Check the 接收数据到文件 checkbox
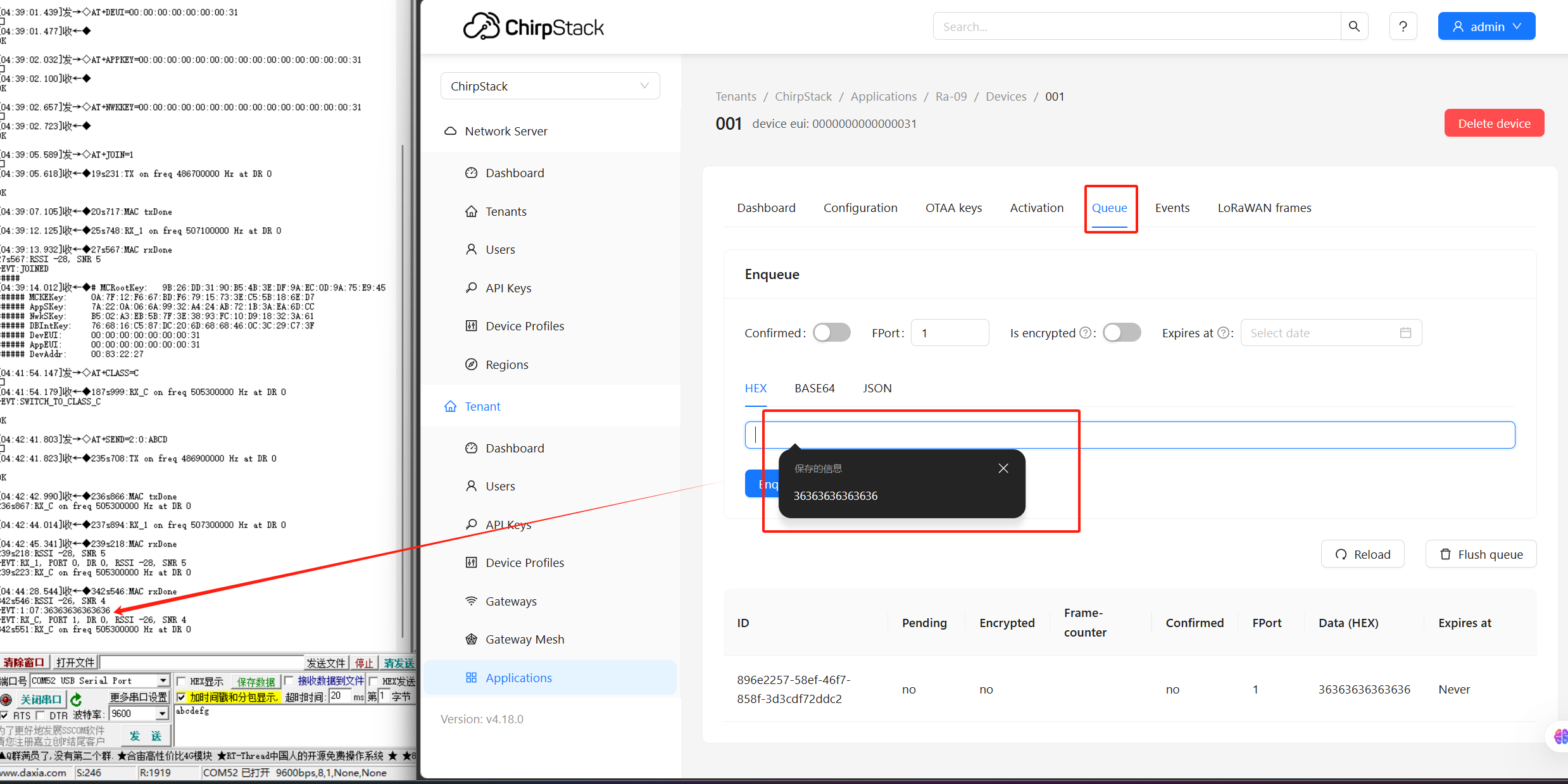The image size is (1568, 784). (x=289, y=681)
